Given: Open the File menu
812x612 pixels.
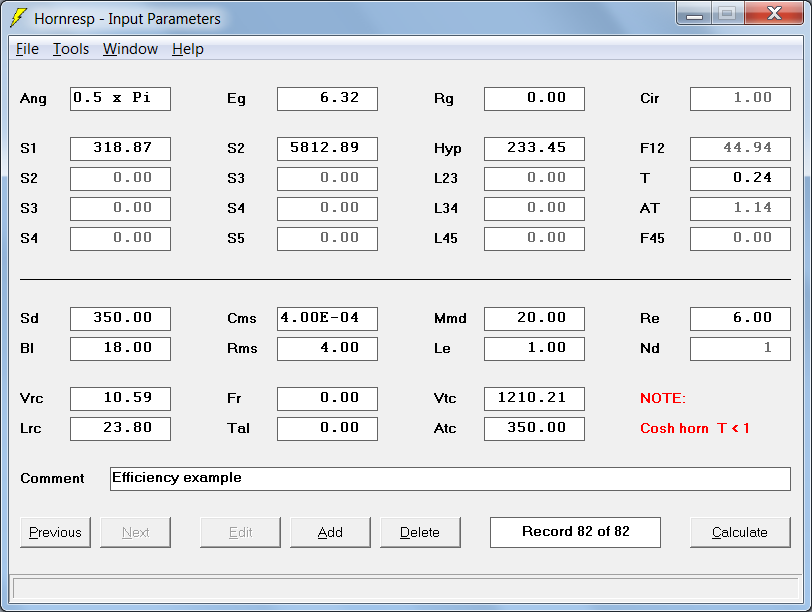Looking at the screenshot, I should (27, 49).
